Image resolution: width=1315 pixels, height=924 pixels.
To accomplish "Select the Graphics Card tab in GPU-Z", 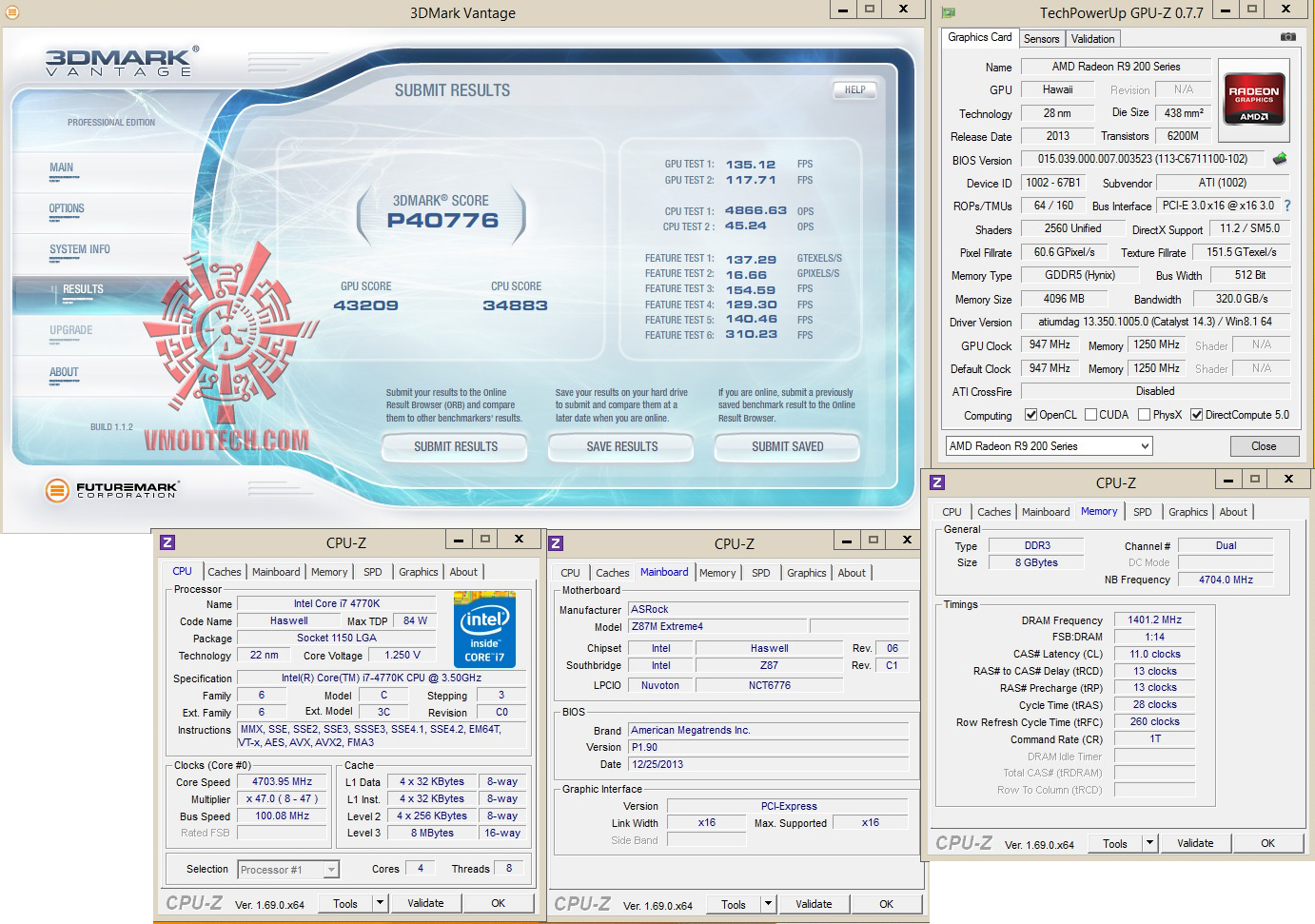I will [980, 37].
